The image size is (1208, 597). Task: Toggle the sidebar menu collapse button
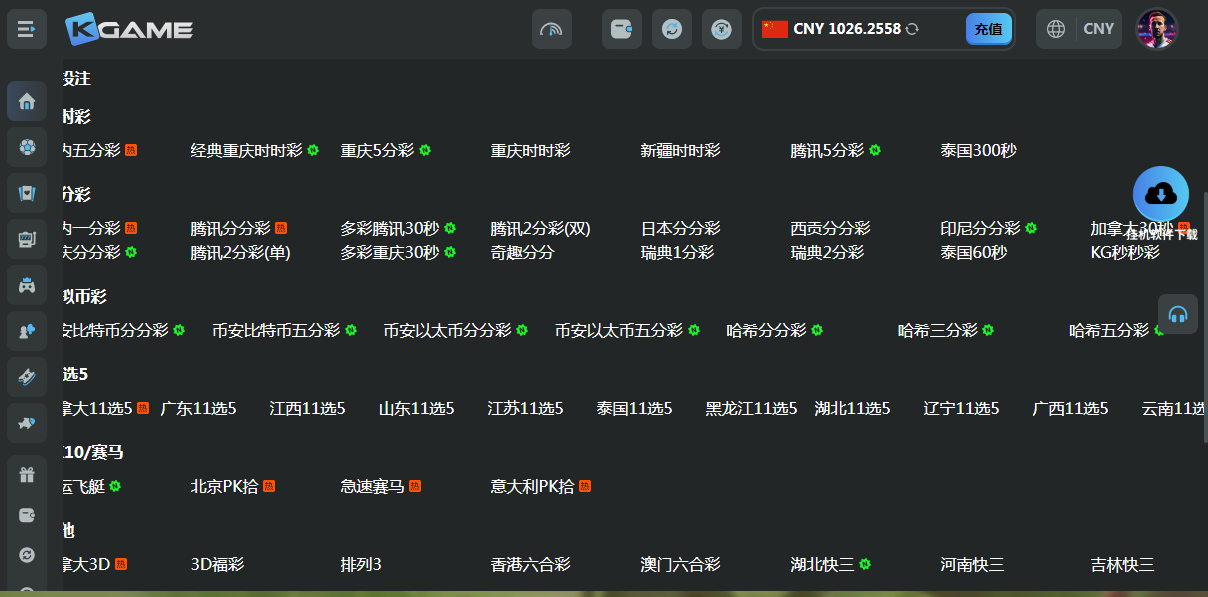coord(27,29)
